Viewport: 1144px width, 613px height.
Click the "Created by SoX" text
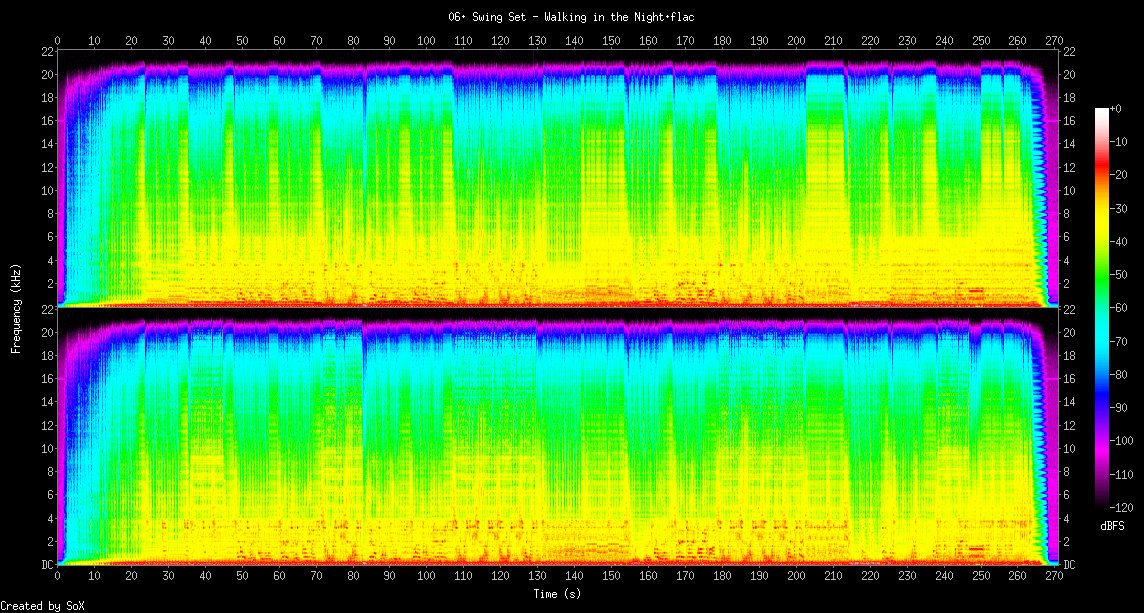(42, 606)
